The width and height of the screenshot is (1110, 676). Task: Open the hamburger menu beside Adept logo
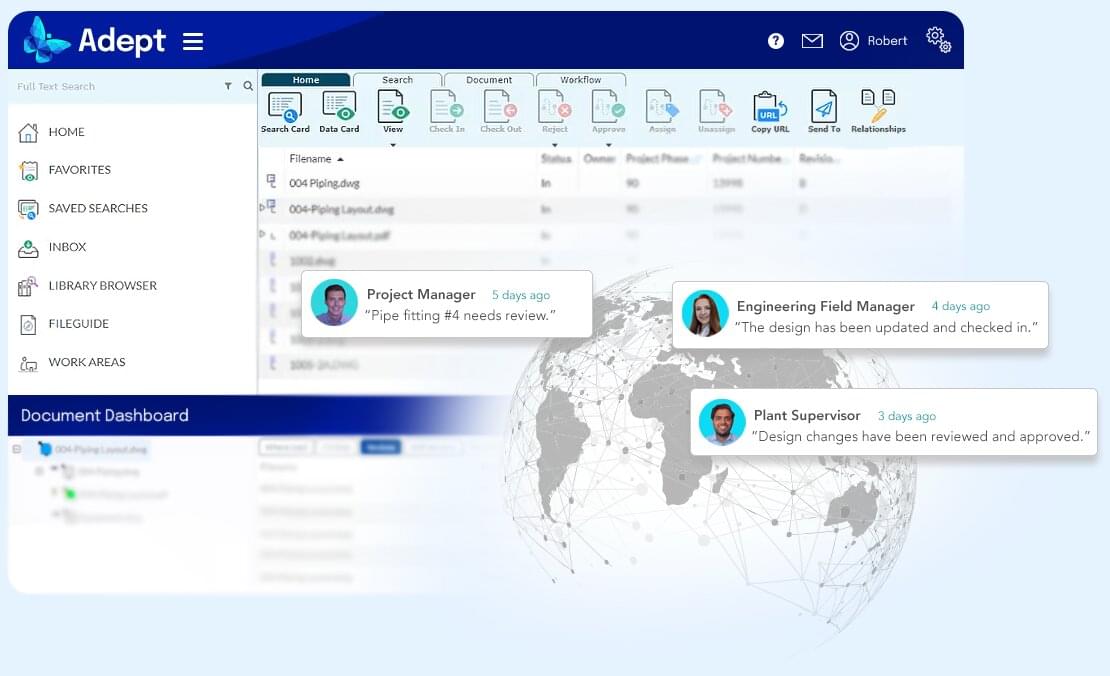click(193, 41)
